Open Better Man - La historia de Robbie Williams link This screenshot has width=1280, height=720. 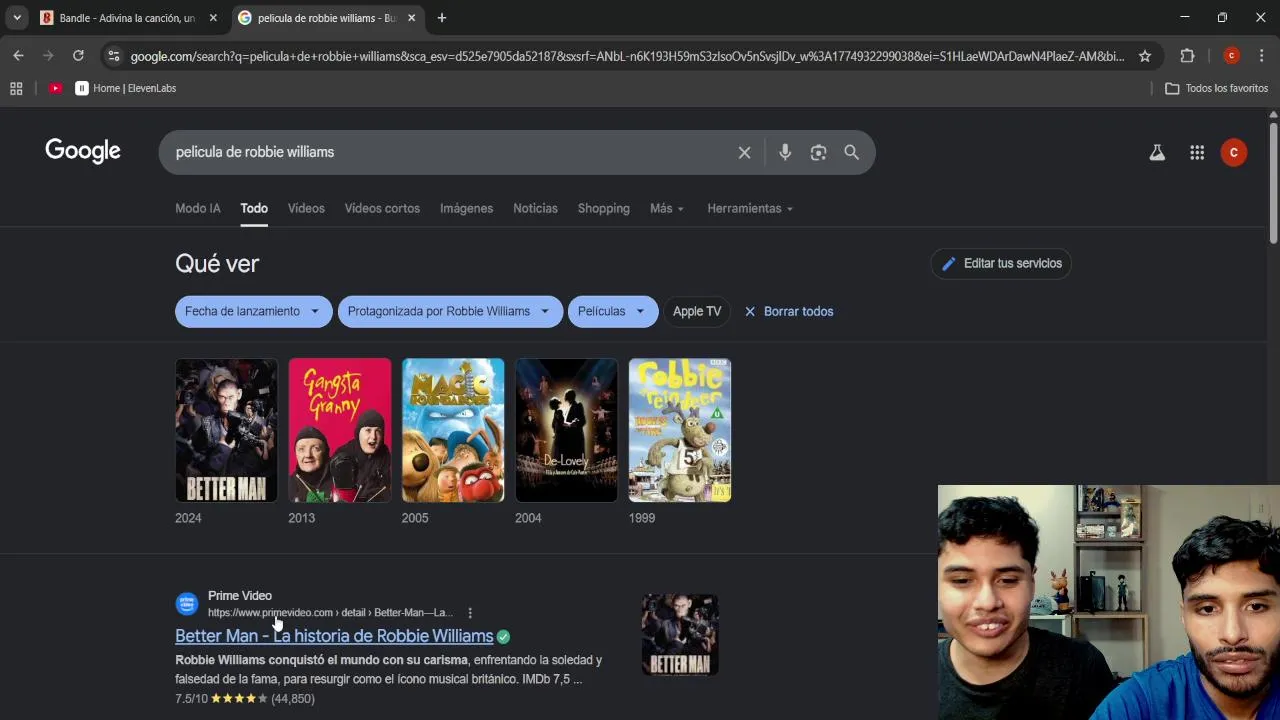pos(334,636)
